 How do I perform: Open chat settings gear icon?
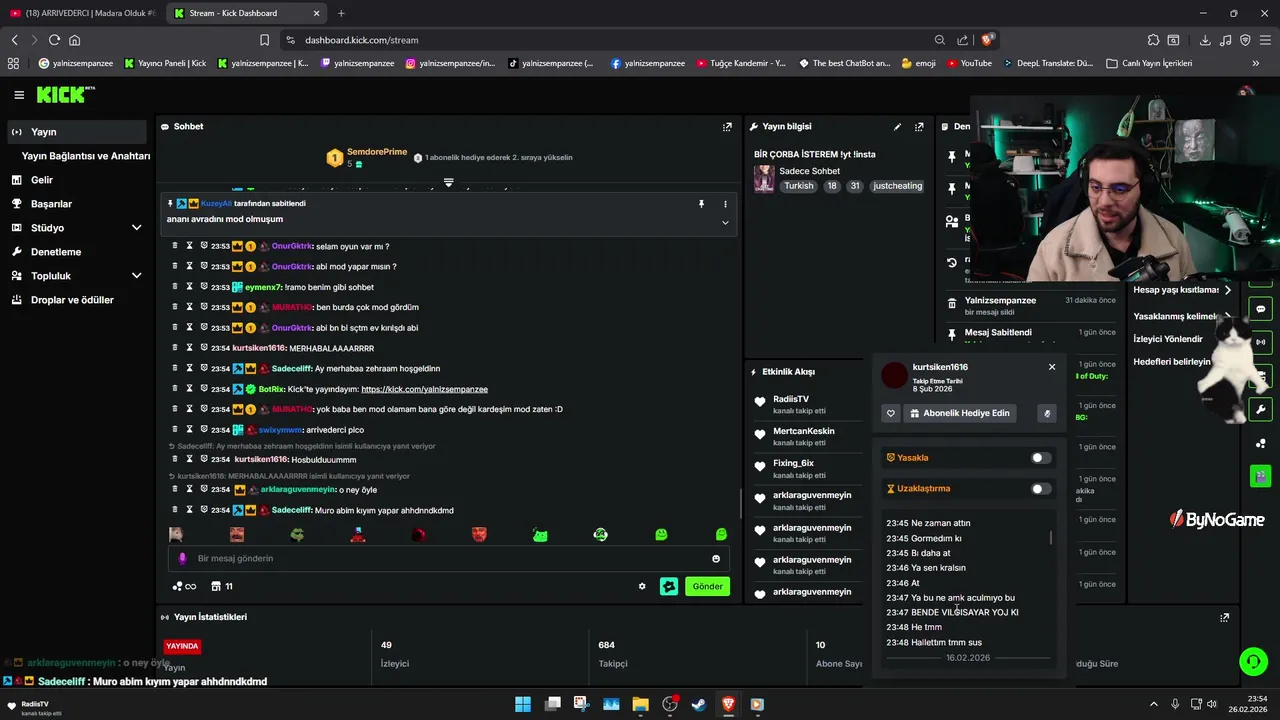642,587
